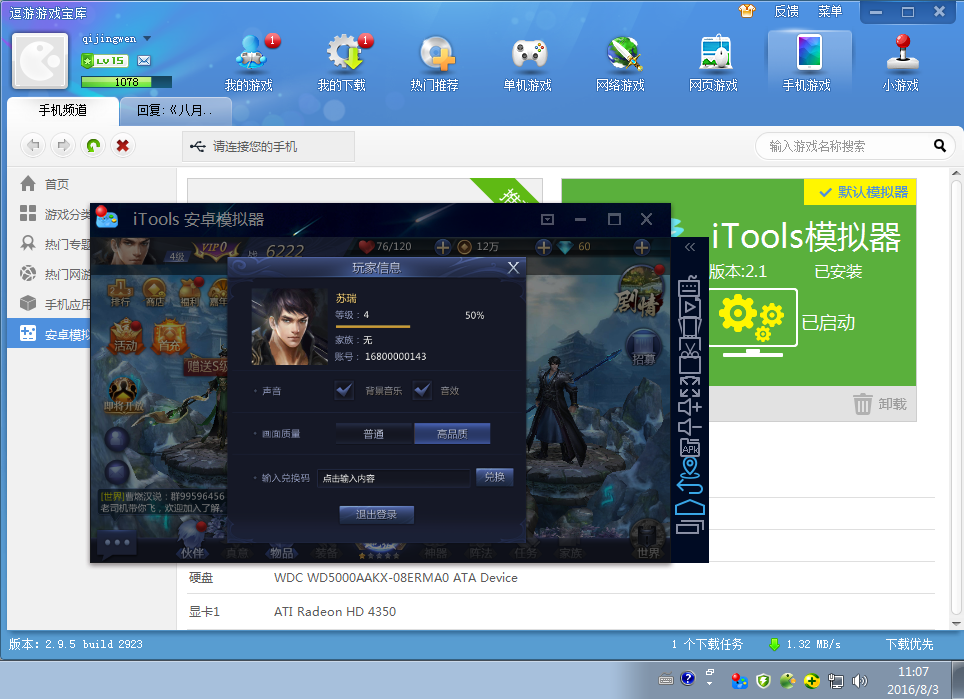Open the iTools emulator title bar dropdown menu
Image resolution: width=964 pixels, height=699 pixels.
tap(548, 219)
